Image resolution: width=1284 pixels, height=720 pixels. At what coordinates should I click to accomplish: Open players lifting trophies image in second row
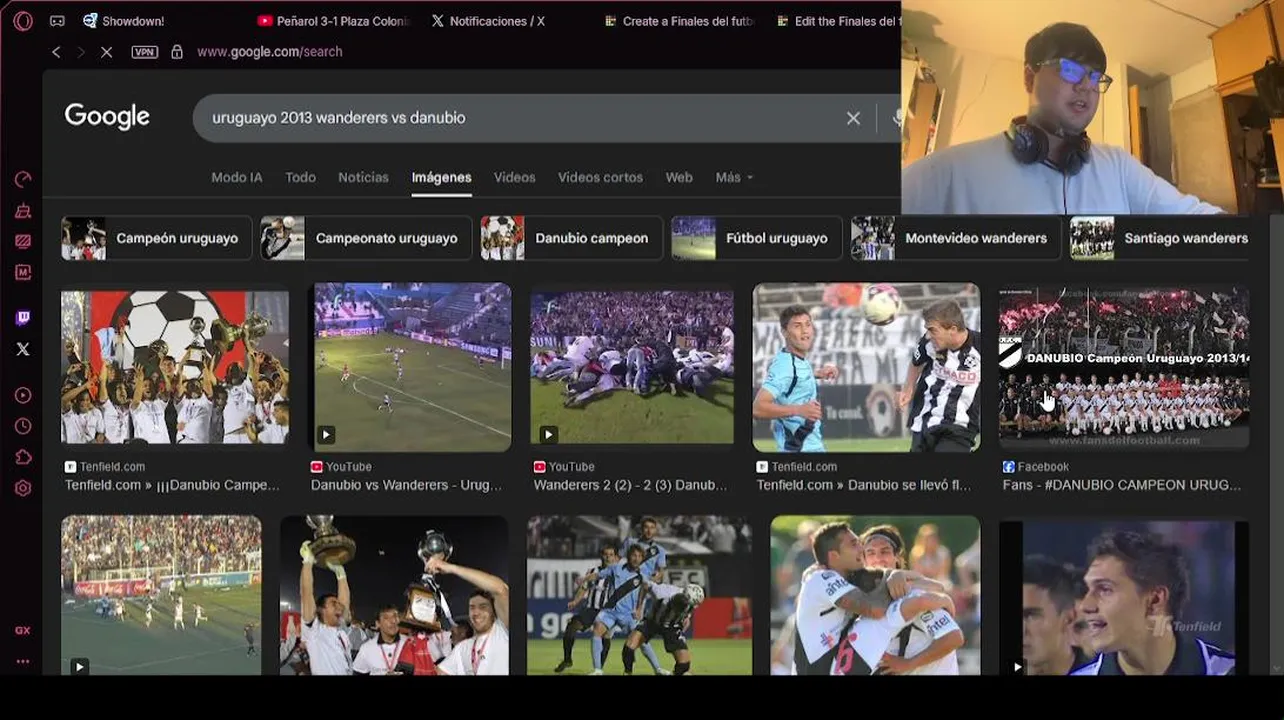(x=394, y=596)
